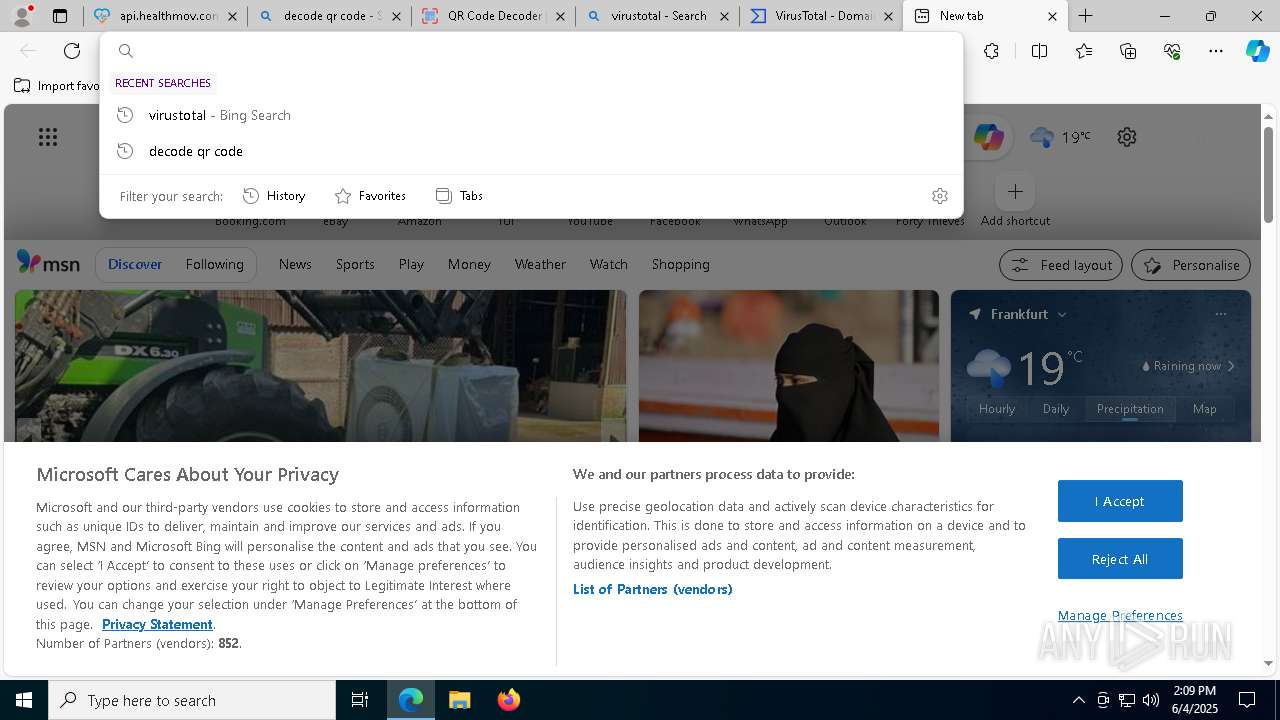Select the Hourly weather tab

pos(997,408)
